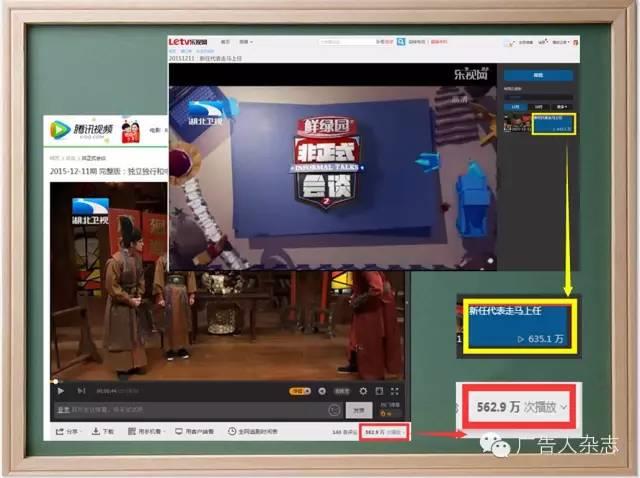Open Tencent player settings gear
Image resolution: width=640 pixels, height=478 pixels.
click(363, 391)
